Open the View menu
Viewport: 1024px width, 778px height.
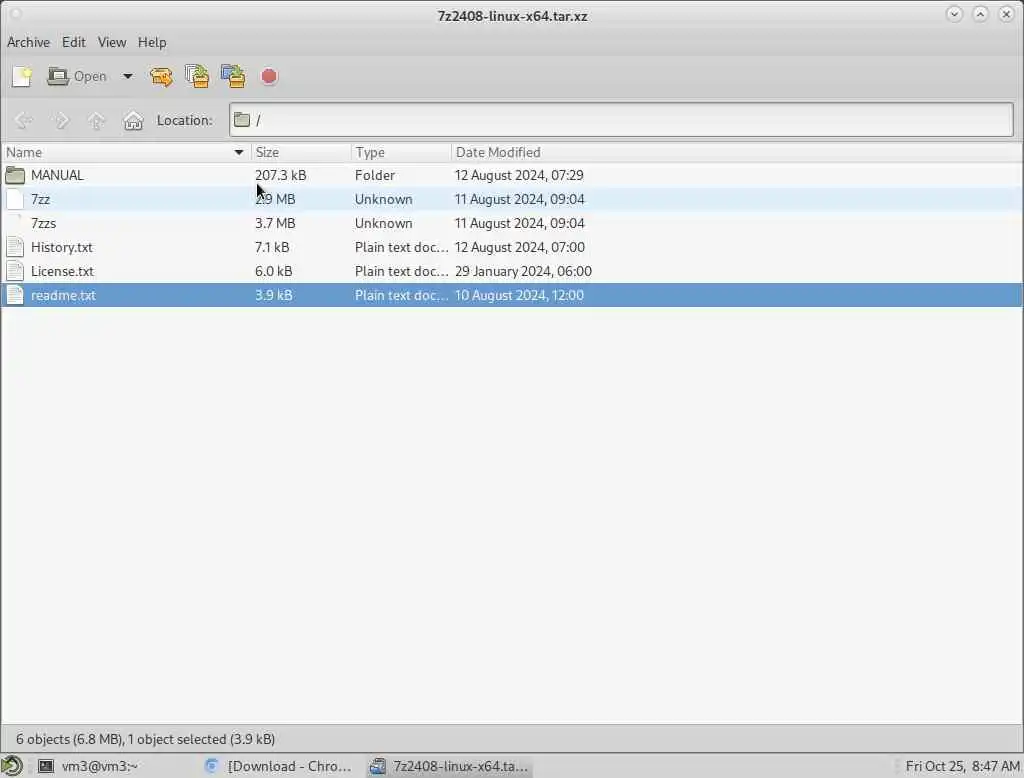[x=112, y=42]
